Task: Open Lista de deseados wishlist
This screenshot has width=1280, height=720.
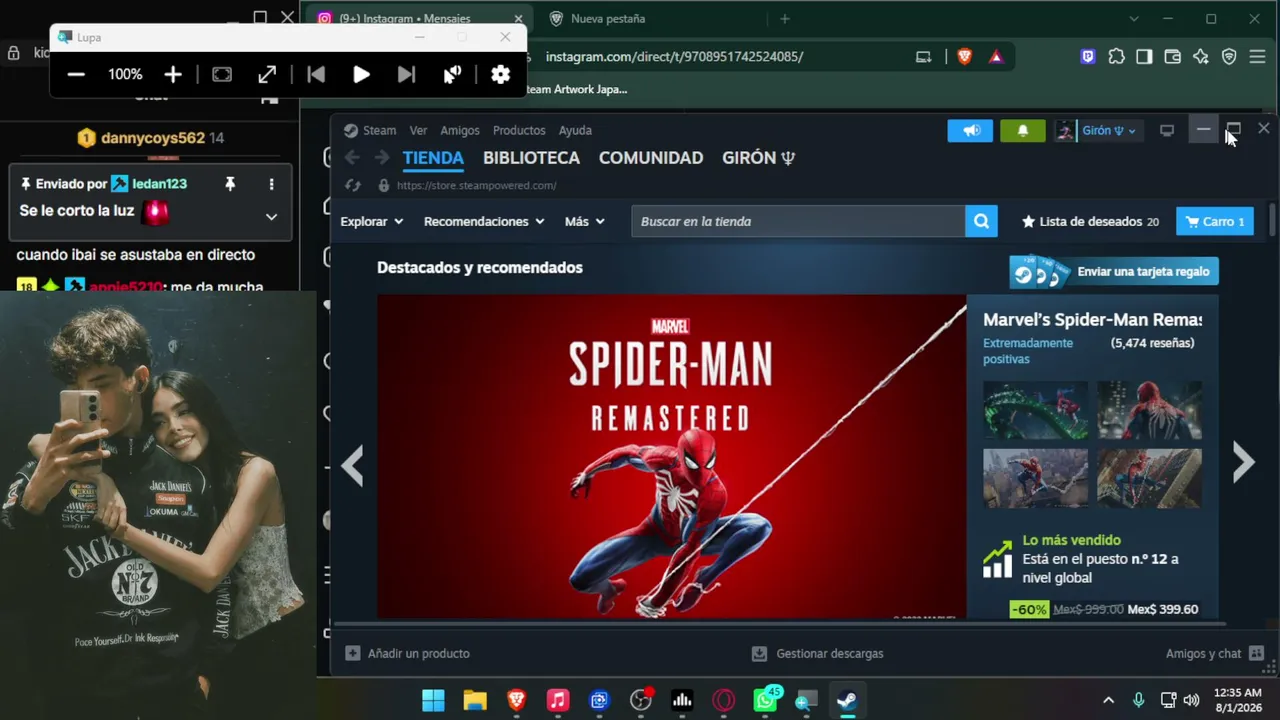Action: click(x=1090, y=221)
